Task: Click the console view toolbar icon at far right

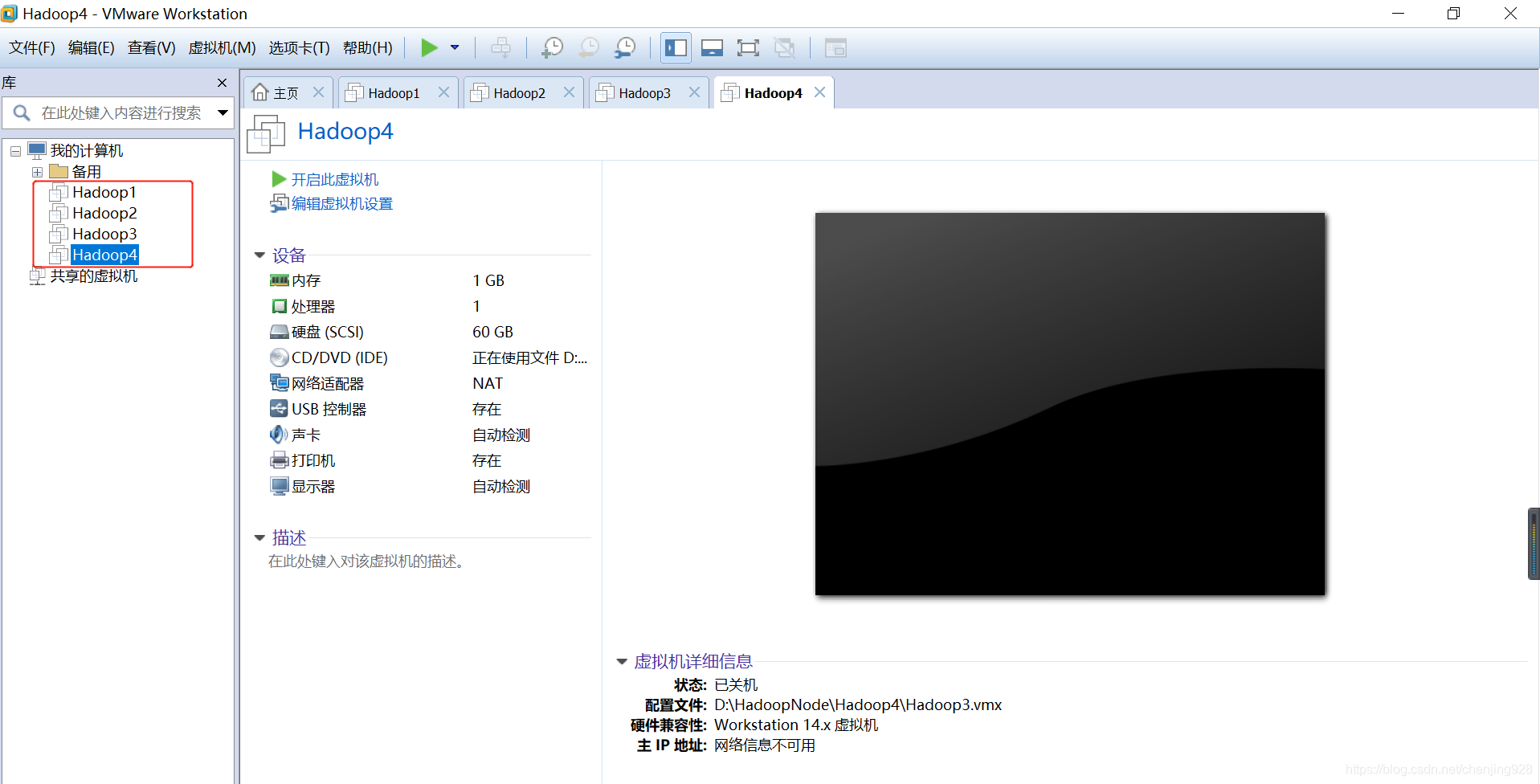Action: (835, 47)
